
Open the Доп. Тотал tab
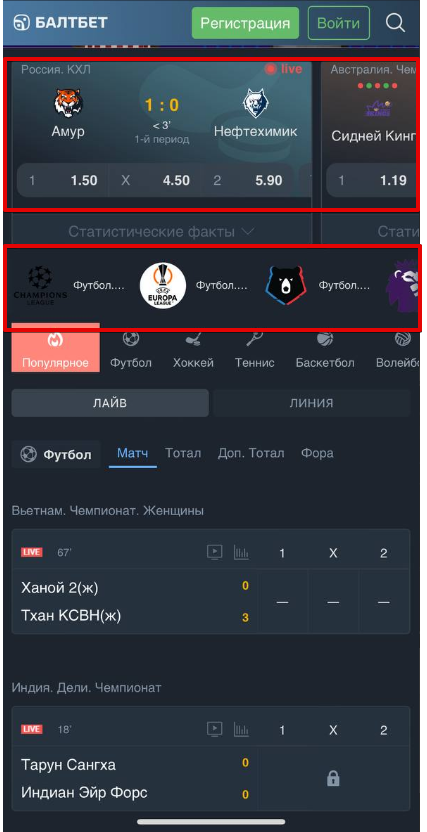(251, 453)
